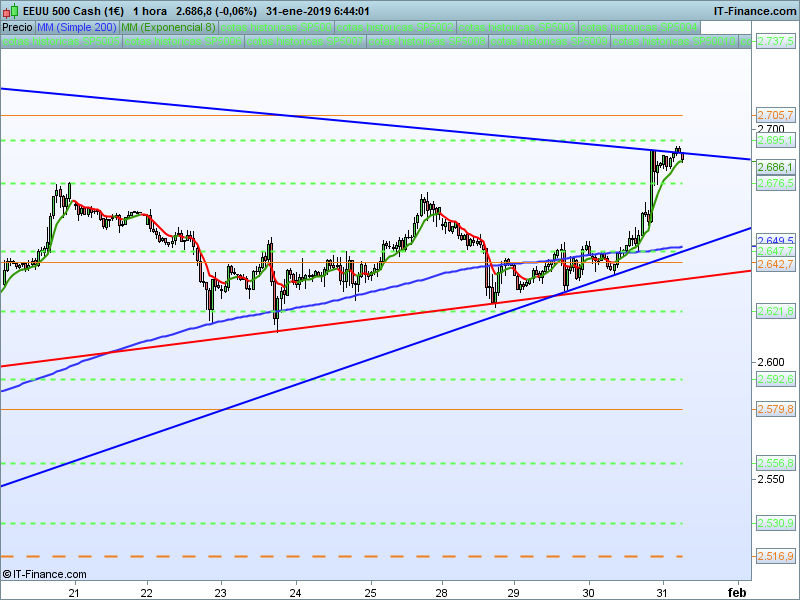Click the IT-Finance.com title link
Screen dimensions: 800x600
pos(755,11)
